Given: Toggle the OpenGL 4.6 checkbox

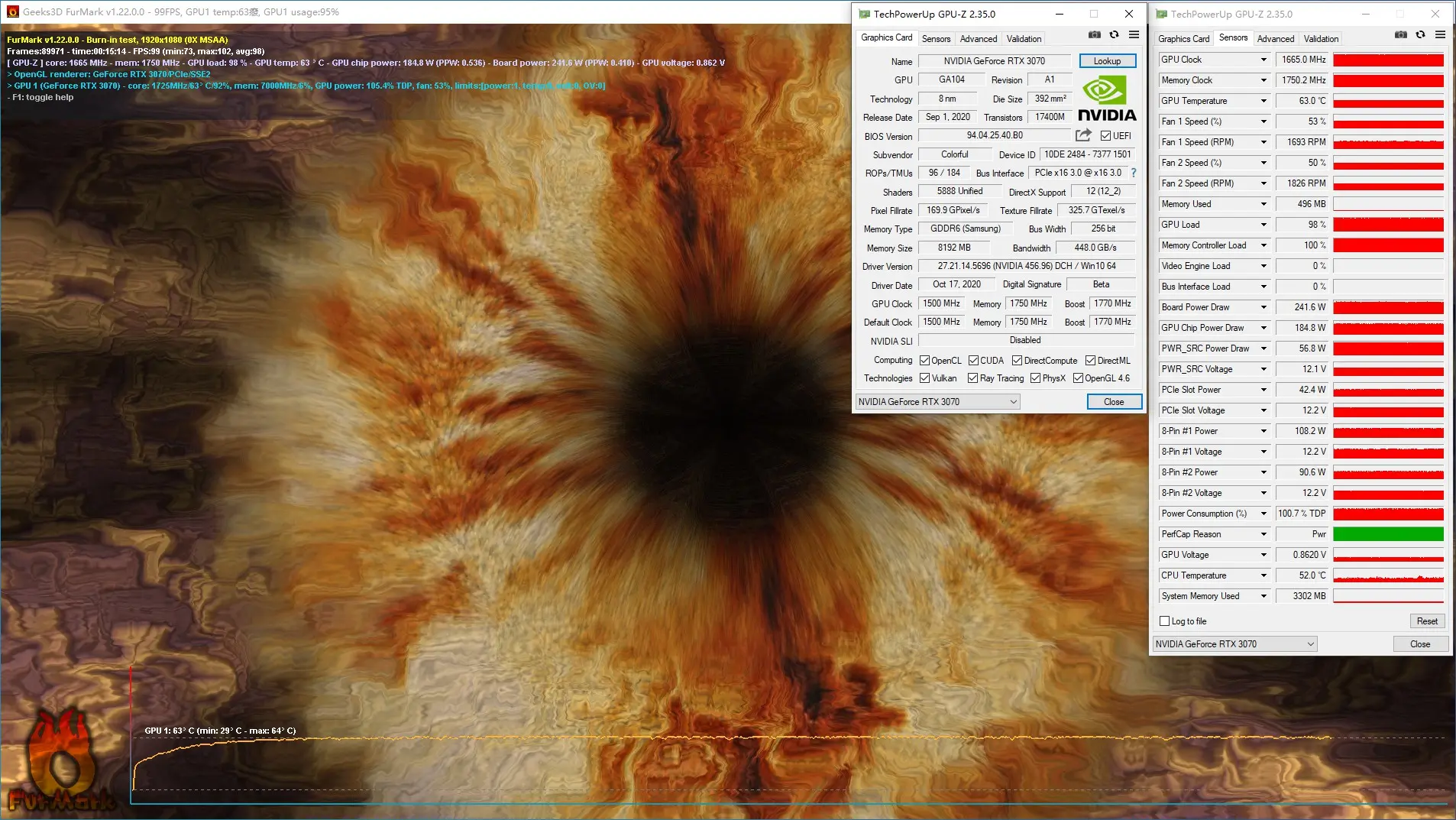Looking at the screenshot, I should click(1078, 378).
